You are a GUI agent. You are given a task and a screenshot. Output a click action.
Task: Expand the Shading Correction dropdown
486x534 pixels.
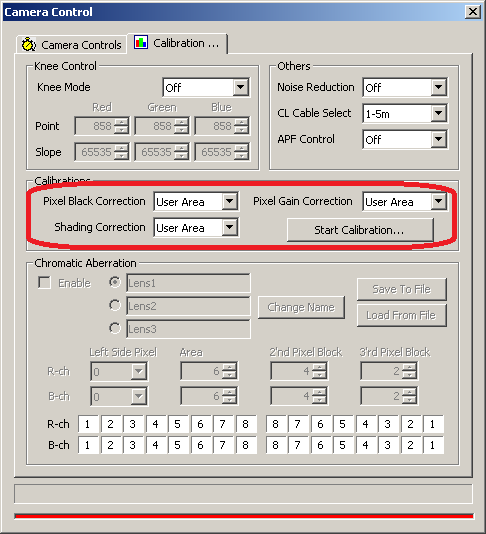point(196,227)
